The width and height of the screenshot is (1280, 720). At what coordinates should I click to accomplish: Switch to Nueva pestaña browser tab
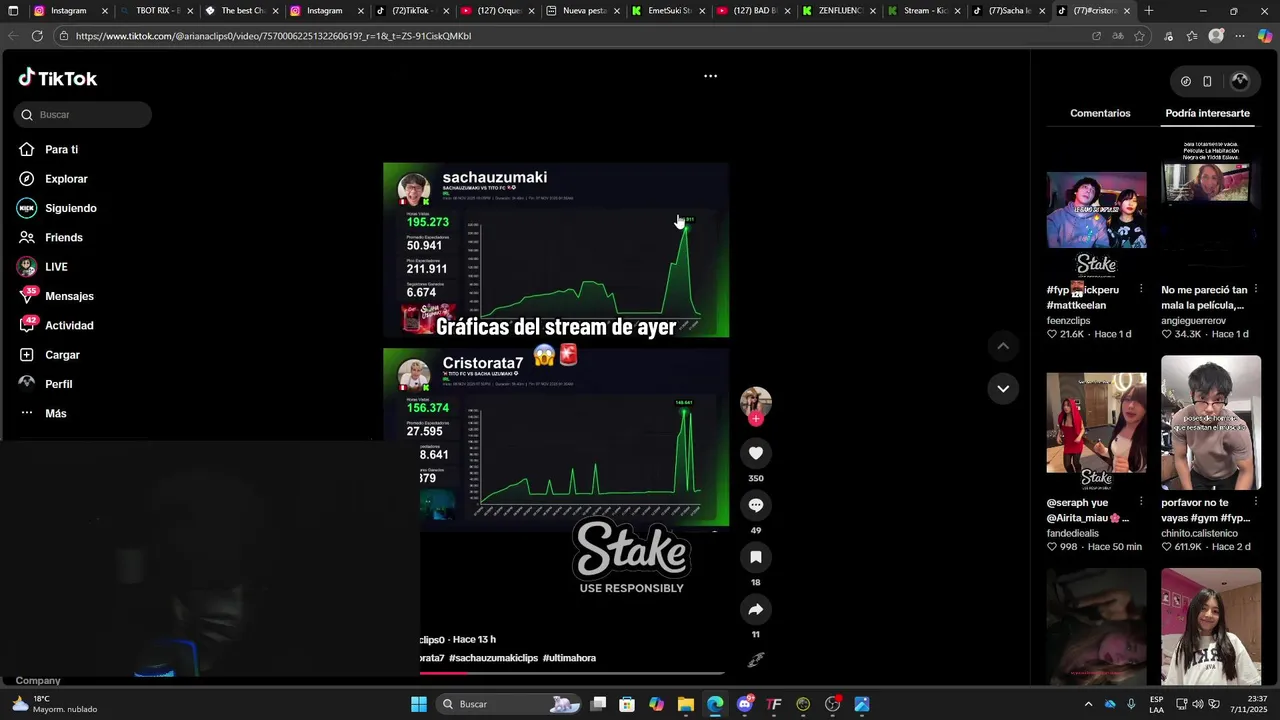(x=582, y=11)
